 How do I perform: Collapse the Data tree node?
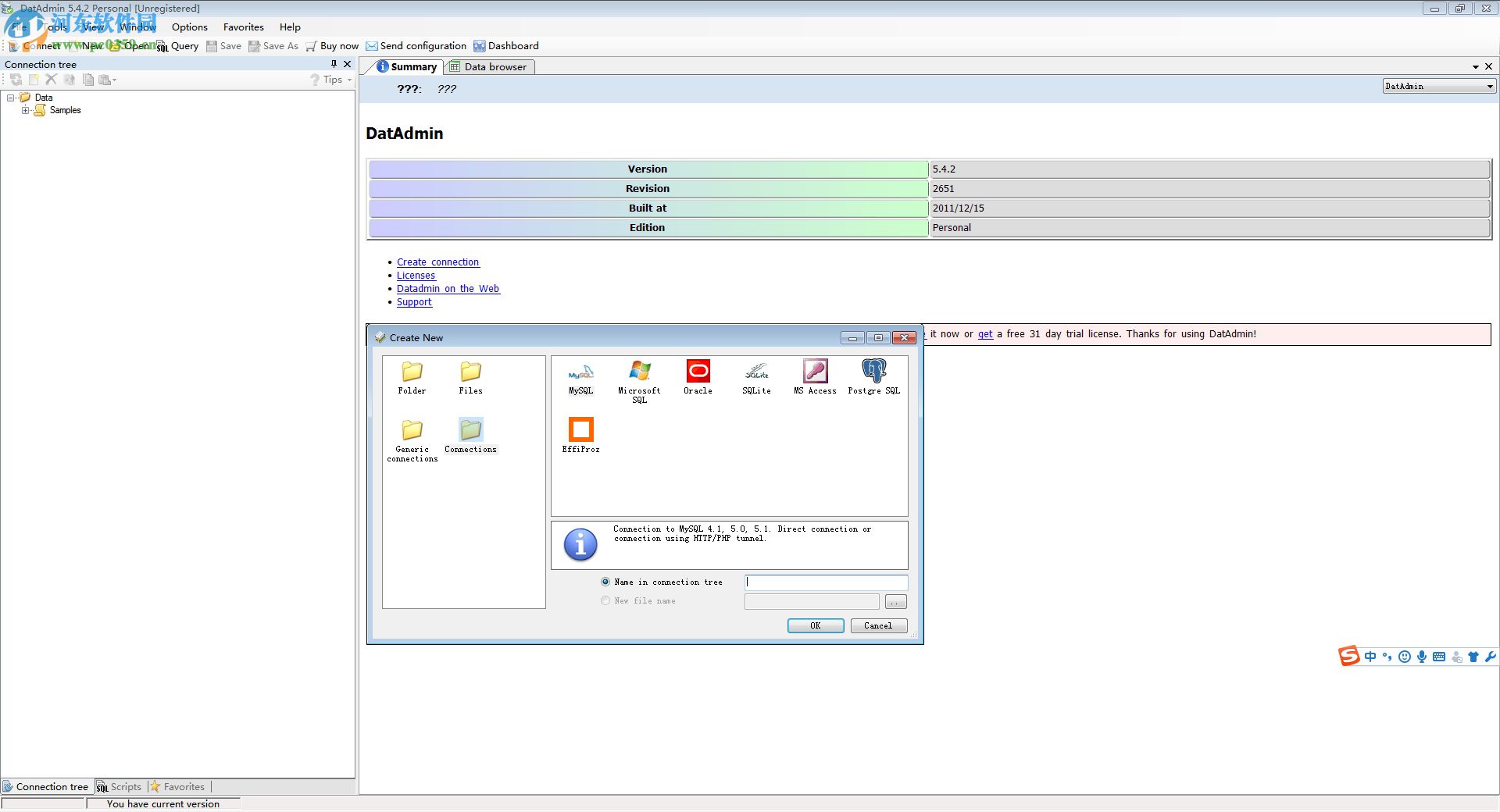[11, 98]
